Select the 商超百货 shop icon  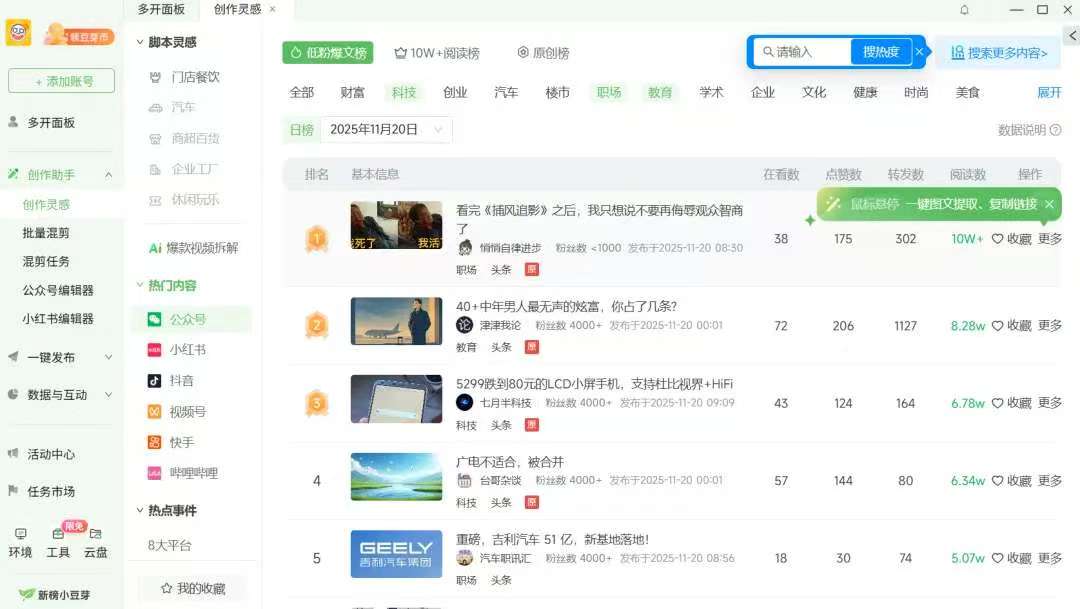(x=156, y=138)
